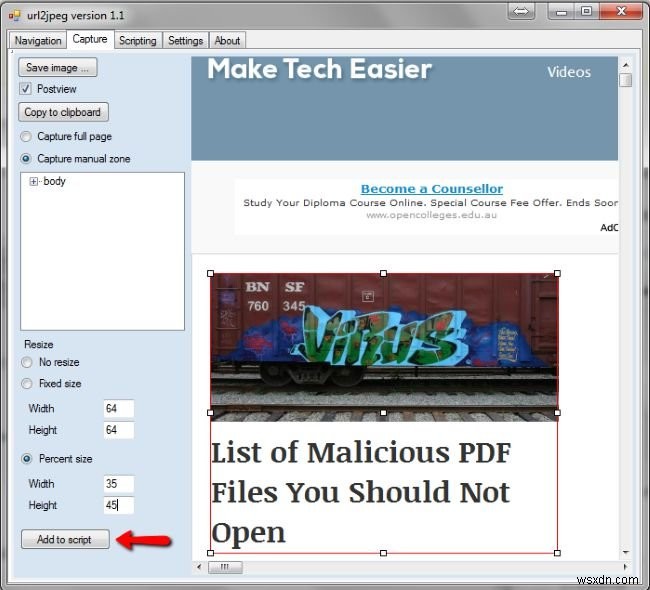650x590 pixels.
Task: Click the horizontal scrollbar left arrow
Action: click(199, 567)
